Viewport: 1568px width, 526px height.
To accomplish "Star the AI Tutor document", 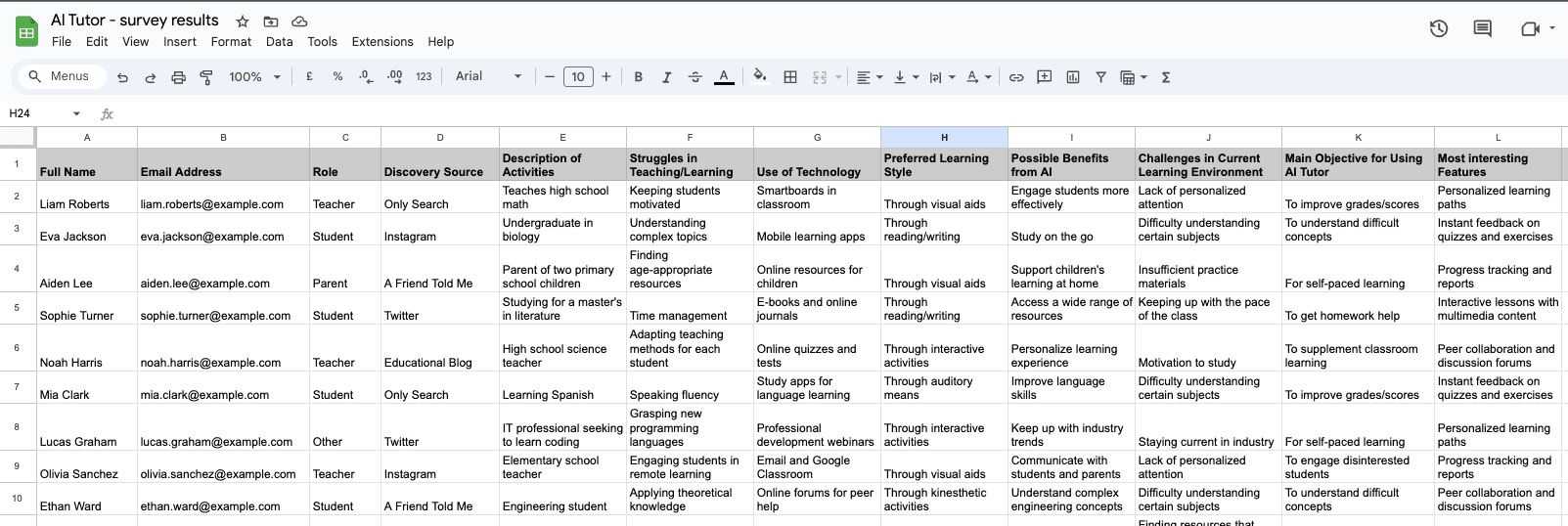I will 243,22.
